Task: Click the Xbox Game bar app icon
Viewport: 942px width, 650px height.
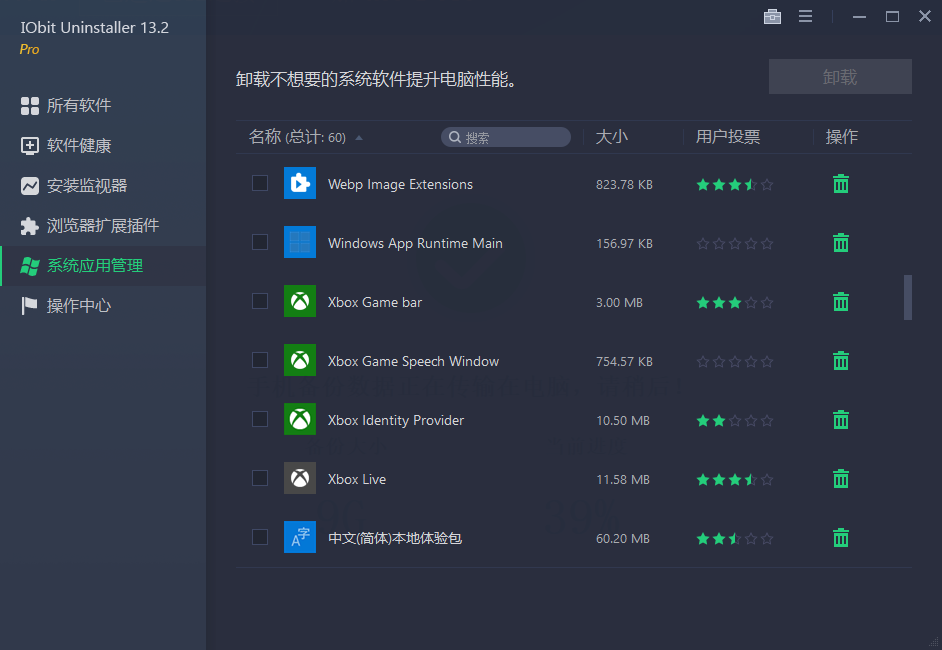Action: click(300, 301)
